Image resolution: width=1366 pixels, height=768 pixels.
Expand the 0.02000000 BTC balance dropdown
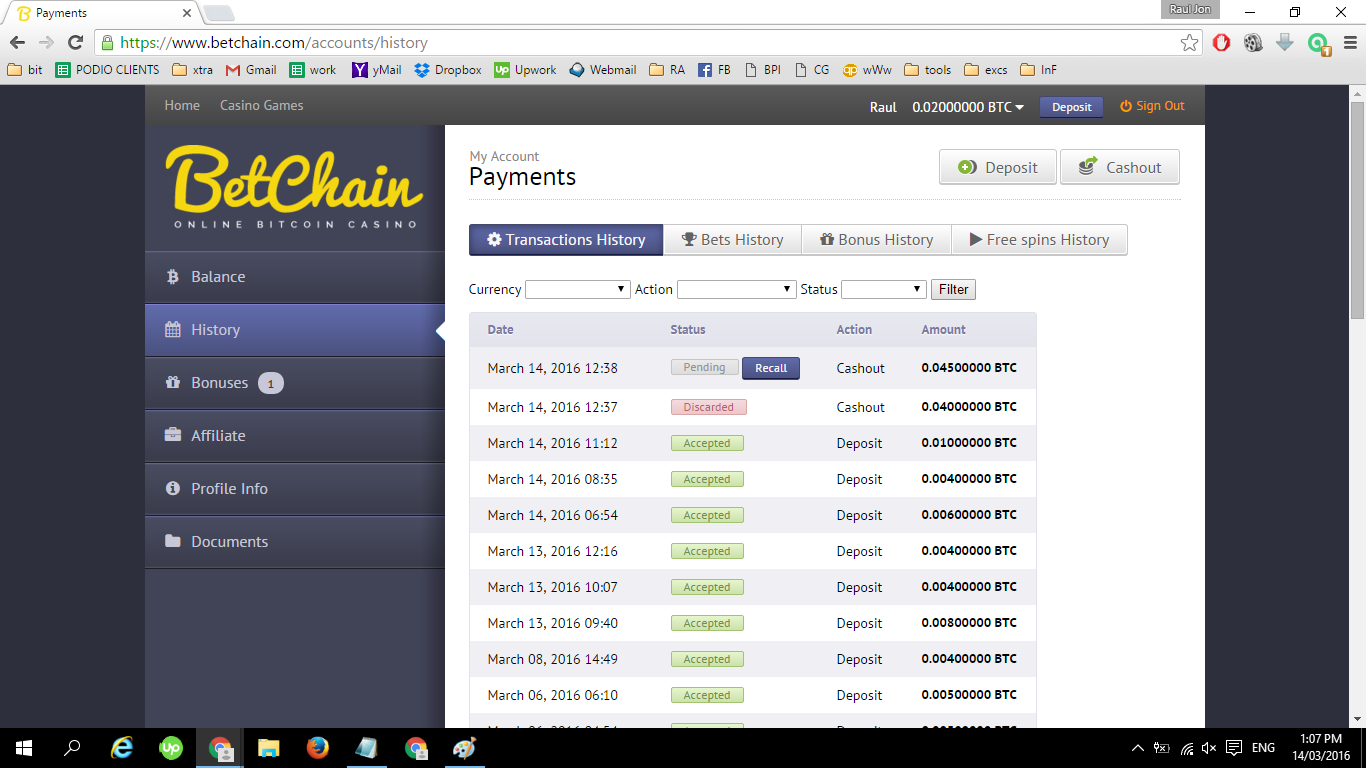[968, 107]
